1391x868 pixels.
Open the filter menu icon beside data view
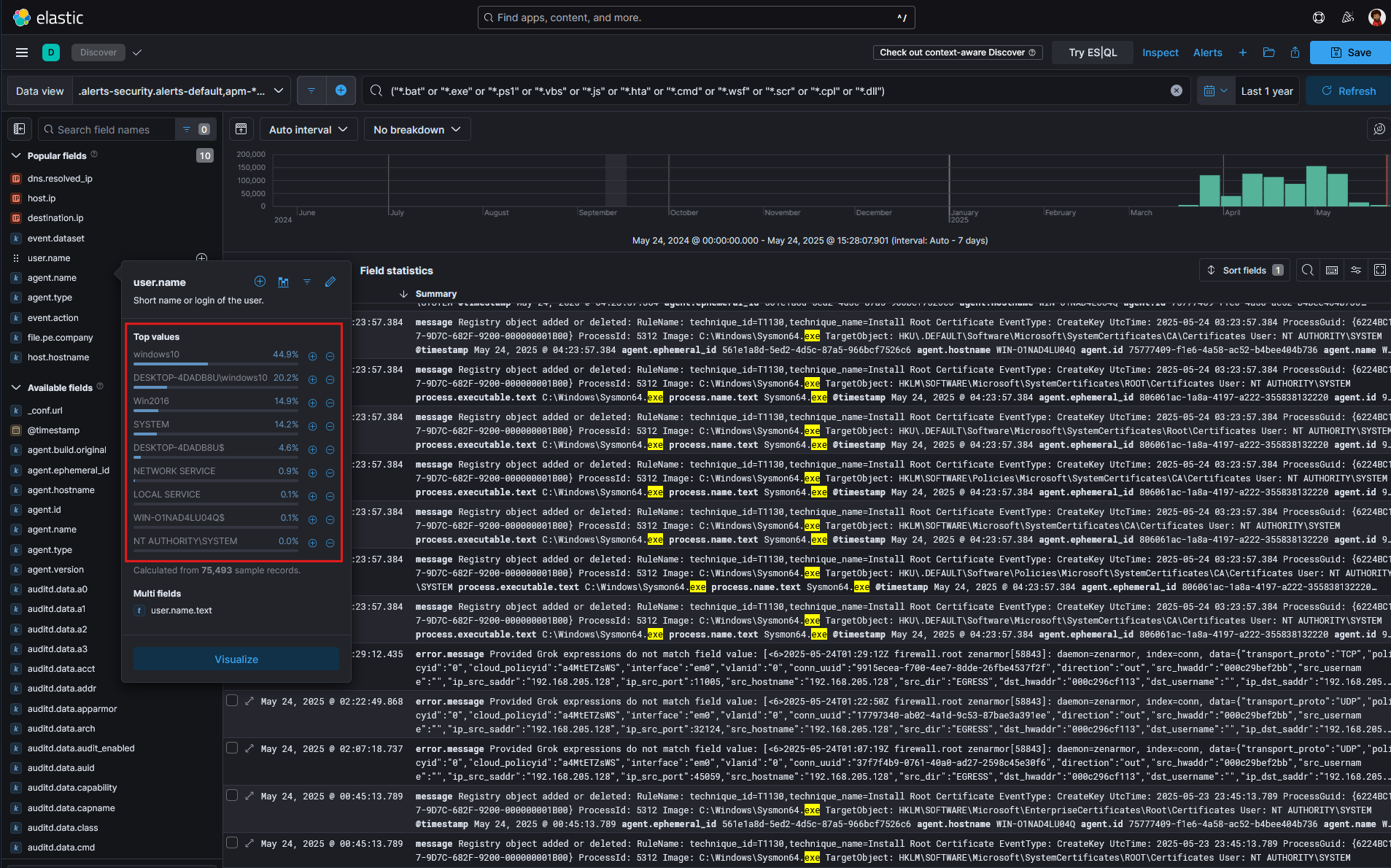pyautogui.click(x=311, y=90)
